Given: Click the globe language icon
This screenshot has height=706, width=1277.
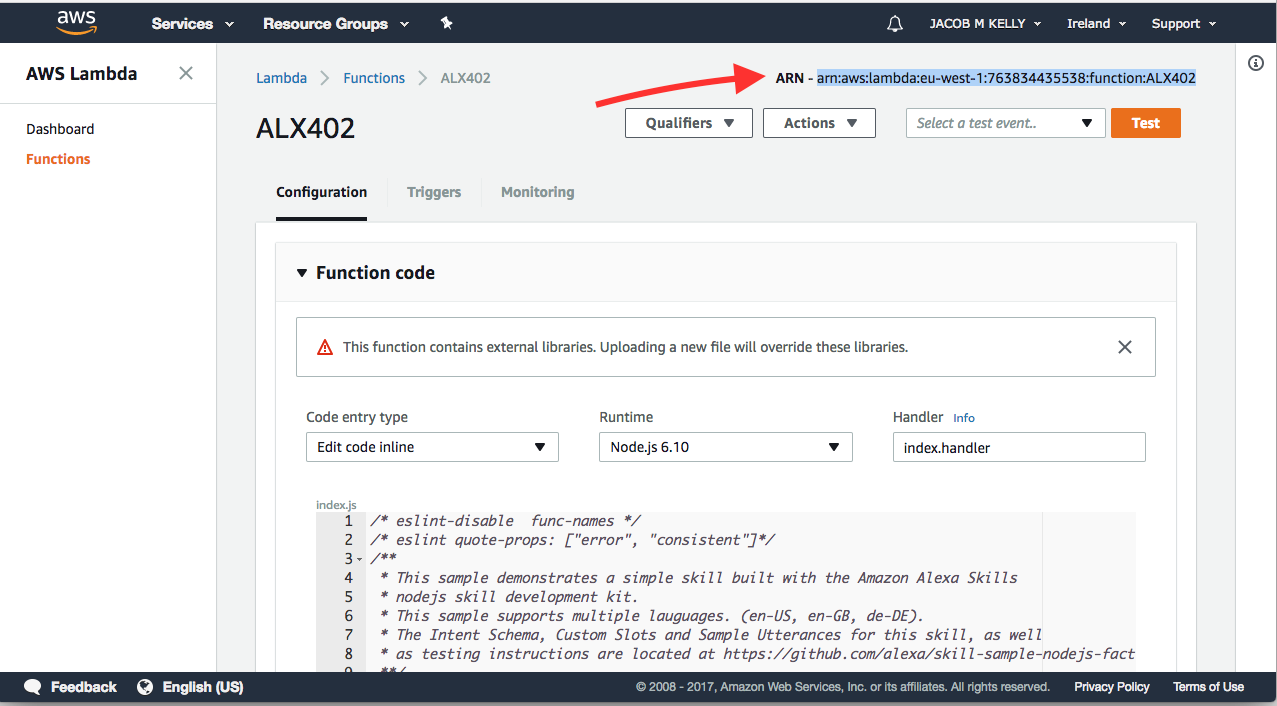Looking at the screenshot, I should tap(145, 687).
